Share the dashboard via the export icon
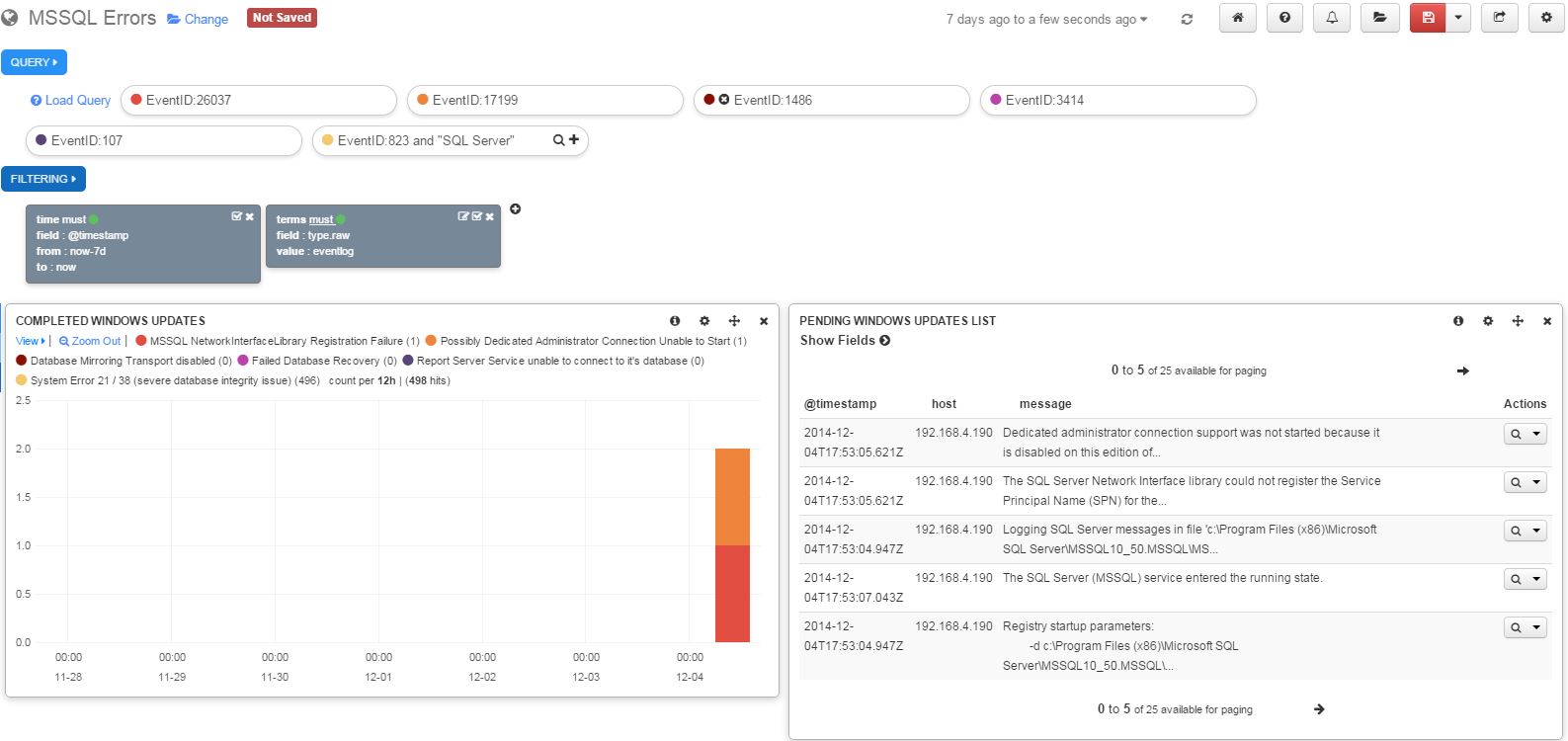1568x741 pixels. (x=1499, y=18)
